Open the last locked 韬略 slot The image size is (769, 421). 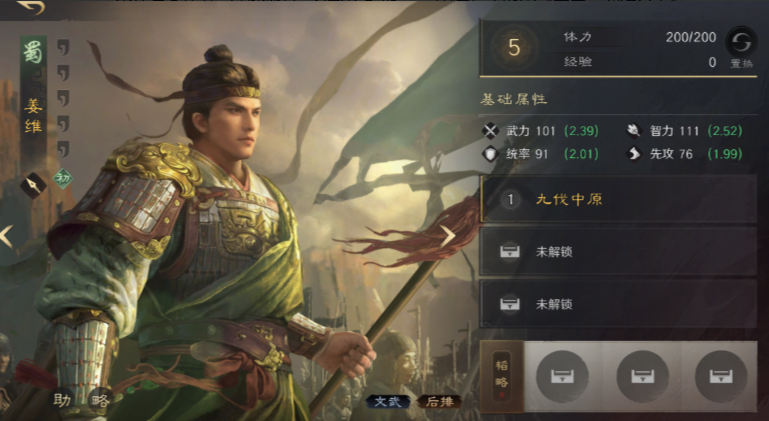[x=721, y=376]
